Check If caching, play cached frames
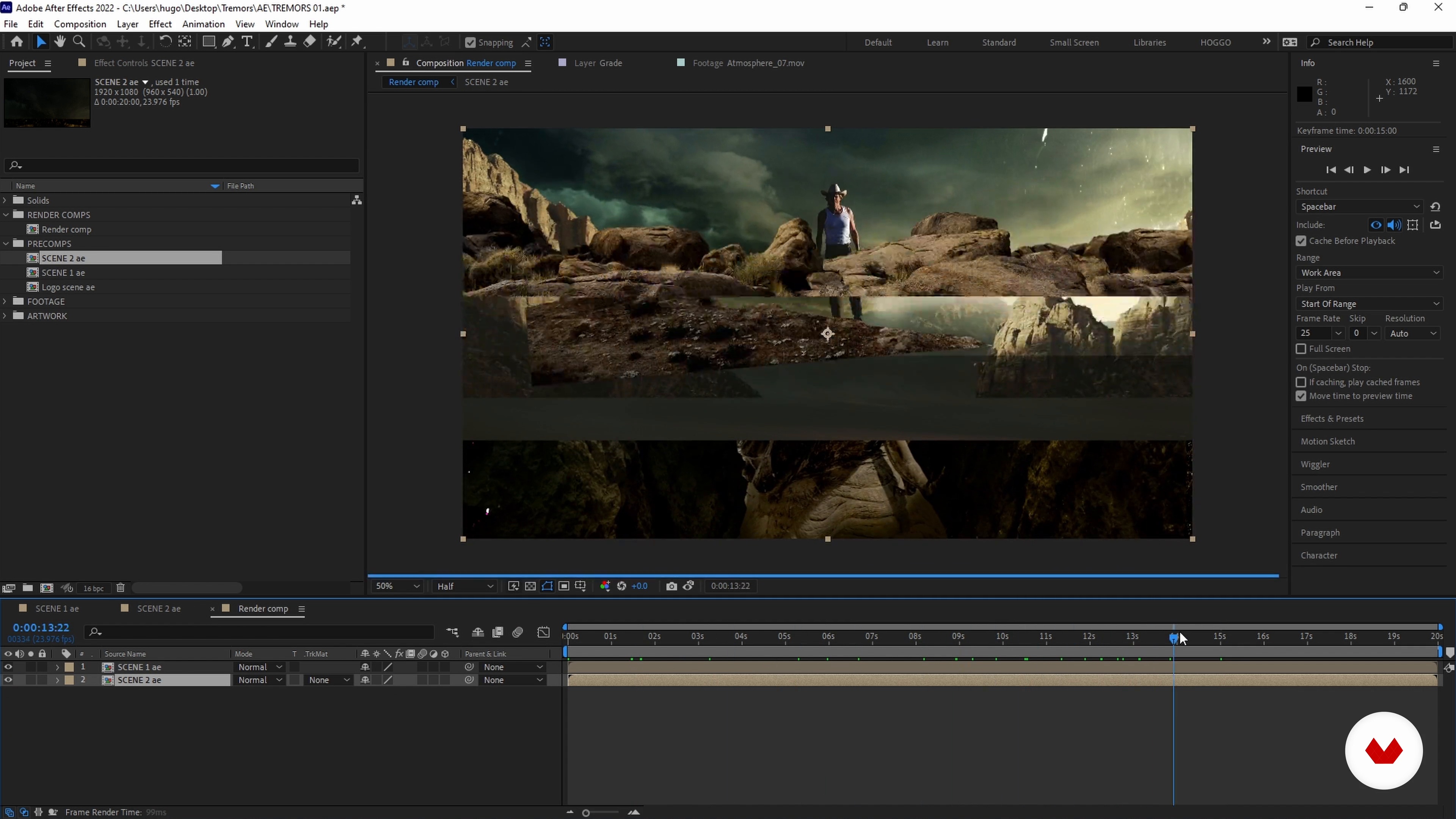The height and width of the screenshot is (819, 1456). coord(1301,382)
